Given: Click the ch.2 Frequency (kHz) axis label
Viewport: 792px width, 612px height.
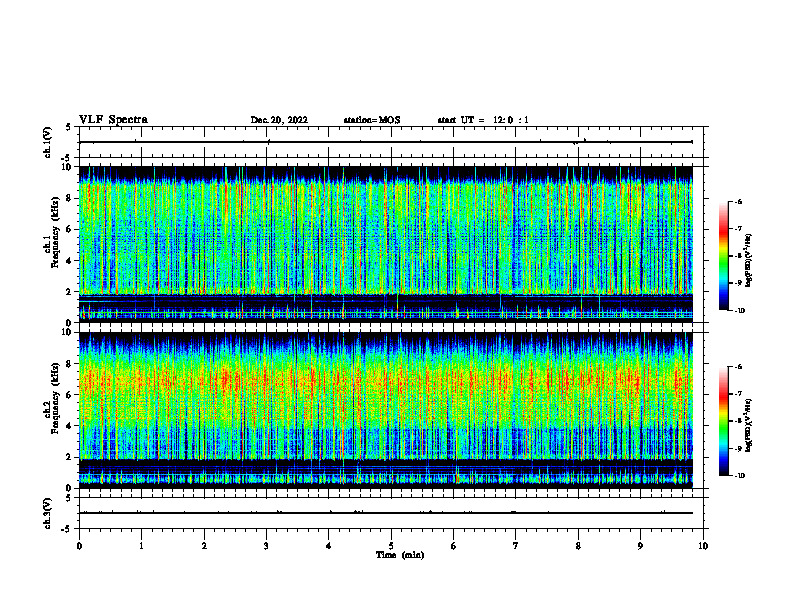Looking at the screenshot, I should tap(55, 398).
